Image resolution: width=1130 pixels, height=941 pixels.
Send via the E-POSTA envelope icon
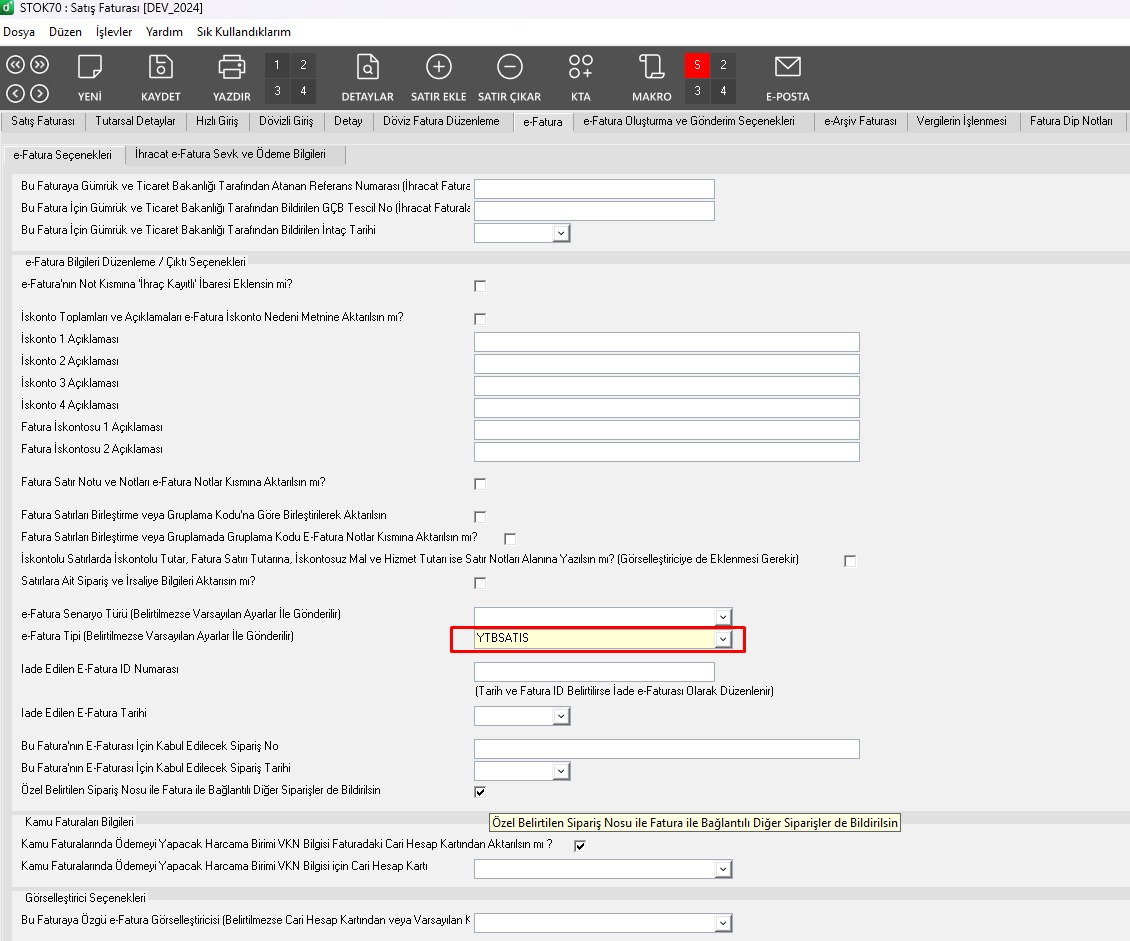coord(787,68)
